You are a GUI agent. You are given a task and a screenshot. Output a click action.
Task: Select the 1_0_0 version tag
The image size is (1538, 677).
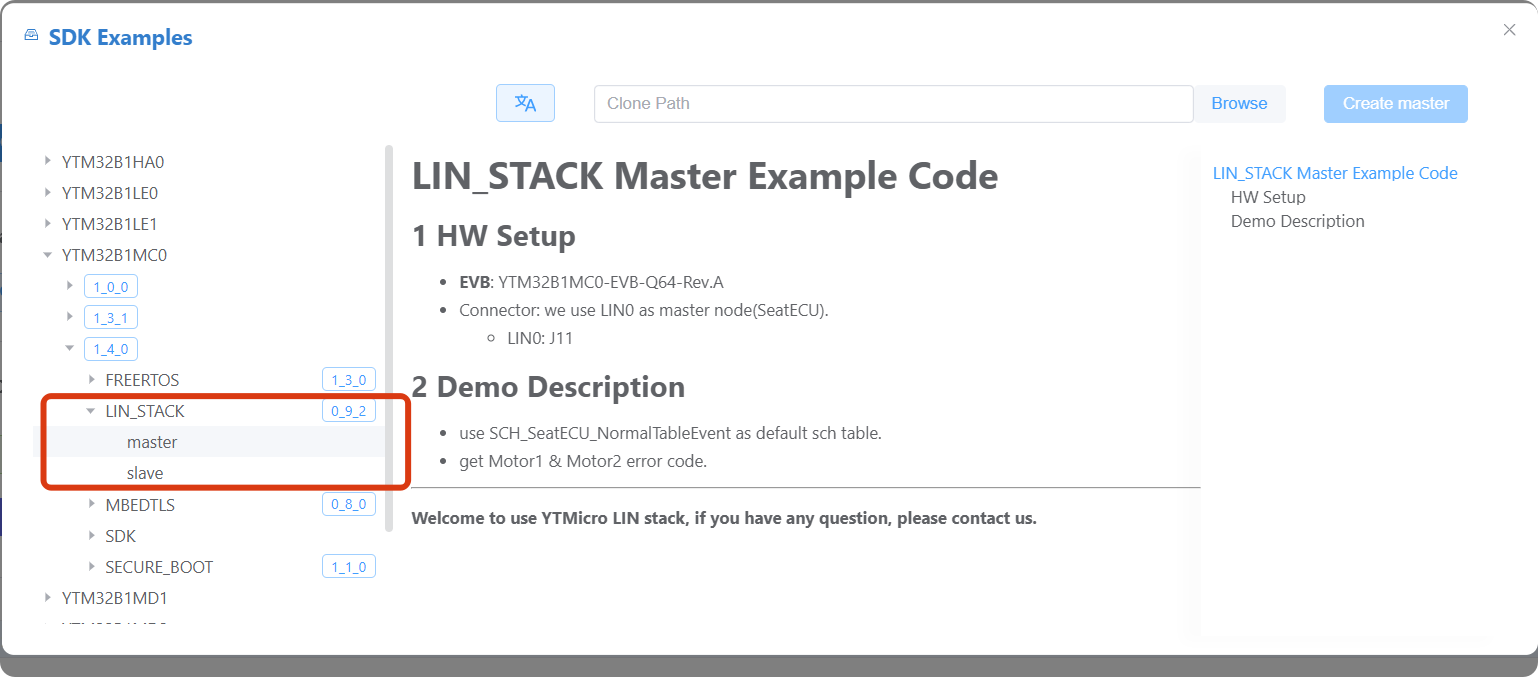111,287
